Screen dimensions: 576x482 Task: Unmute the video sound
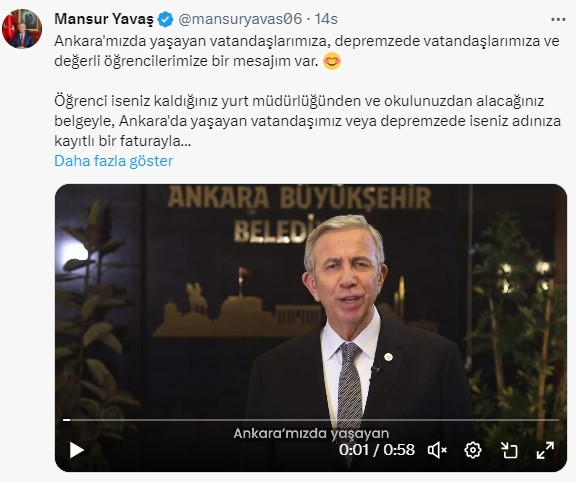437,450
